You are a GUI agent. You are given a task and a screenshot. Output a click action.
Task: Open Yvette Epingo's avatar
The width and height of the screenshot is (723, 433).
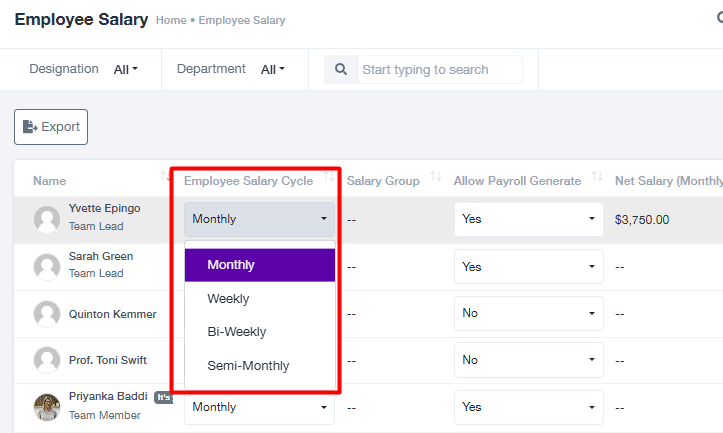tap(47, 219)
